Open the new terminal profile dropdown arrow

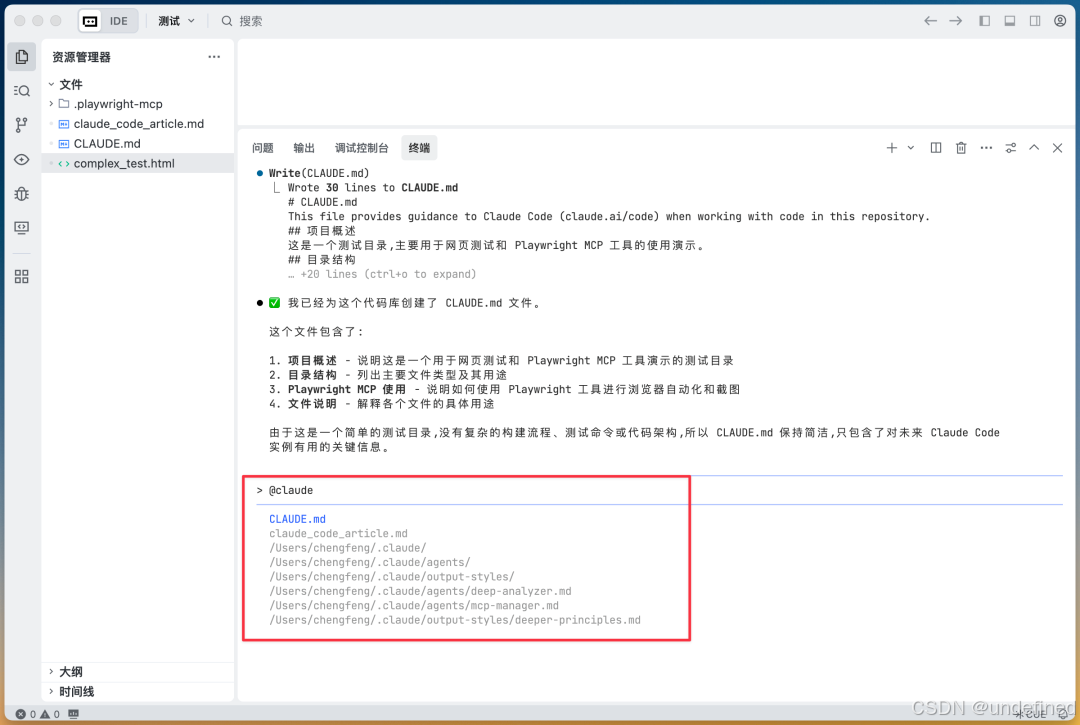(x=911, y=148)
